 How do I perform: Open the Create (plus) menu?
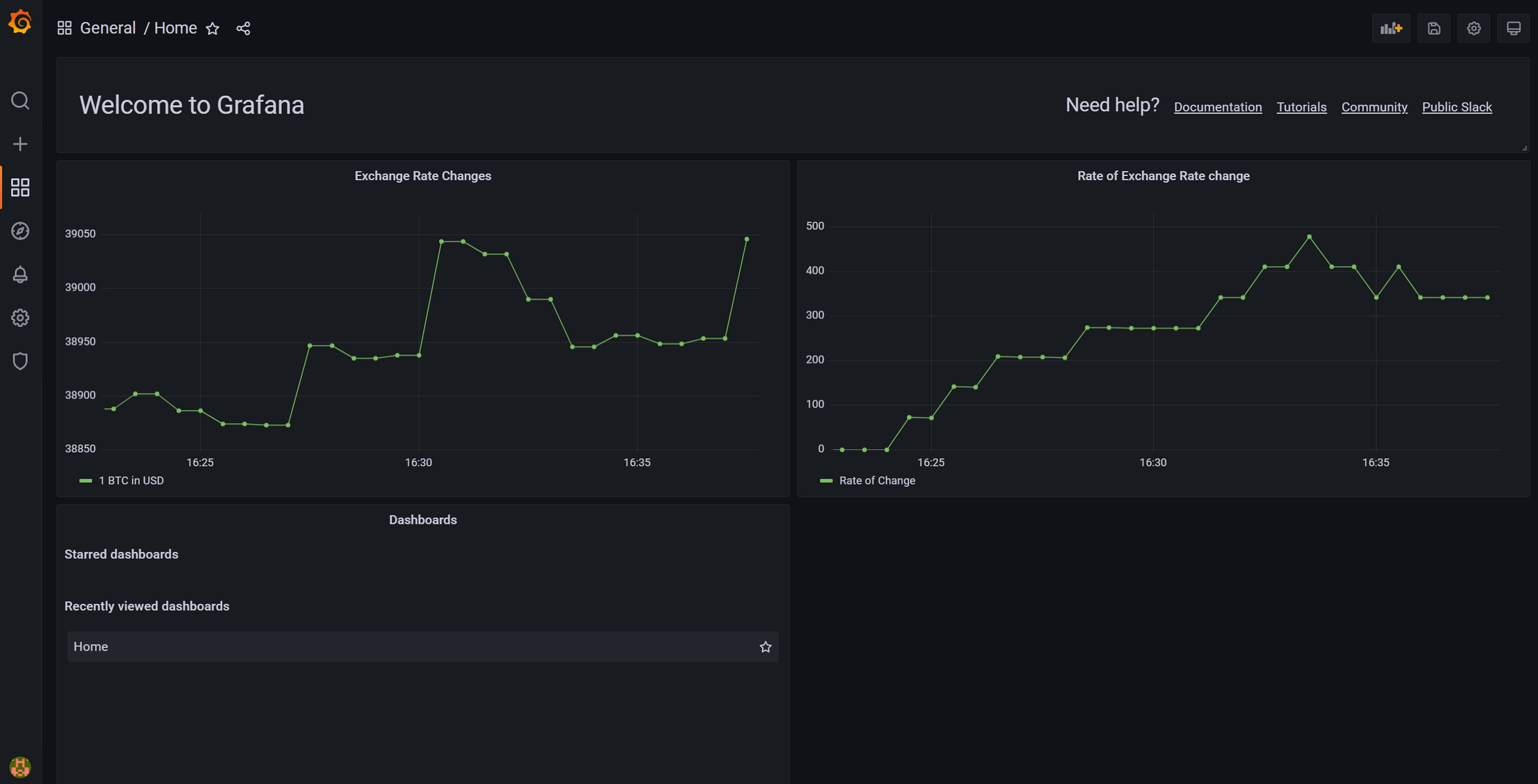click(x=20, y=144)
